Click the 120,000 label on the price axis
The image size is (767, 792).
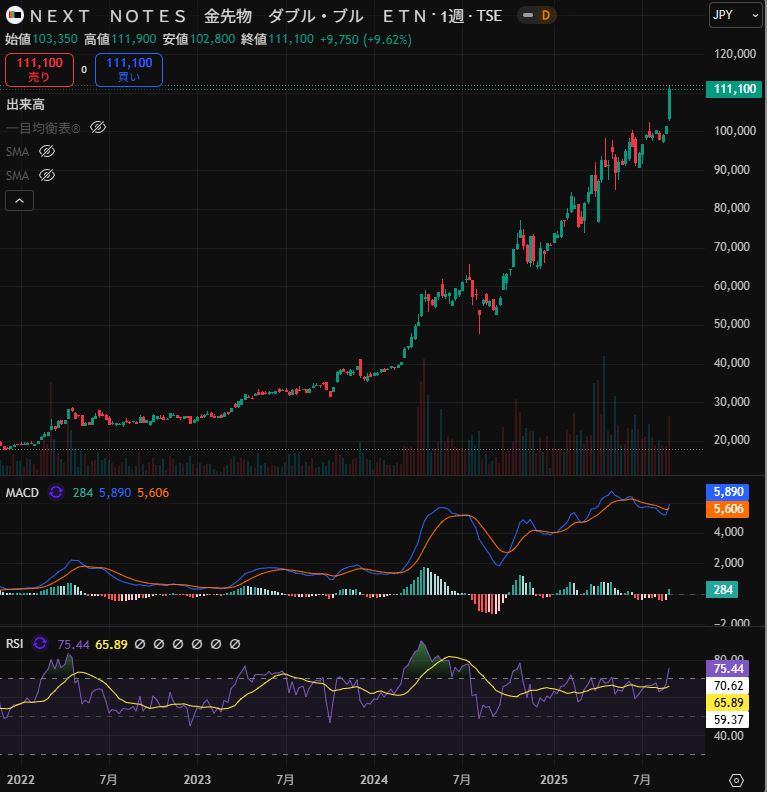click(x=735, y=54)
